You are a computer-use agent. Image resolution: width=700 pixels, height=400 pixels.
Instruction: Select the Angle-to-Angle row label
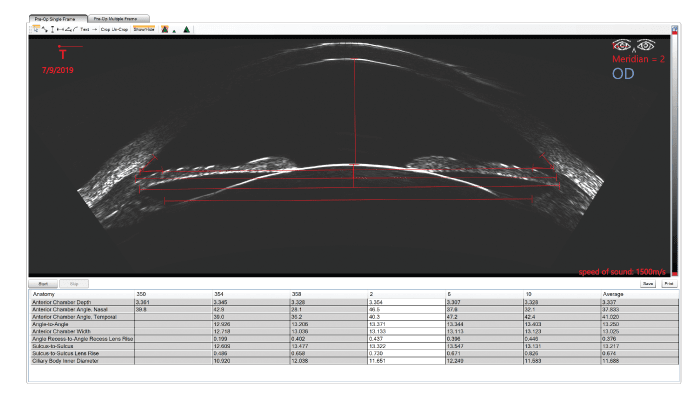(x=50, y=324)
